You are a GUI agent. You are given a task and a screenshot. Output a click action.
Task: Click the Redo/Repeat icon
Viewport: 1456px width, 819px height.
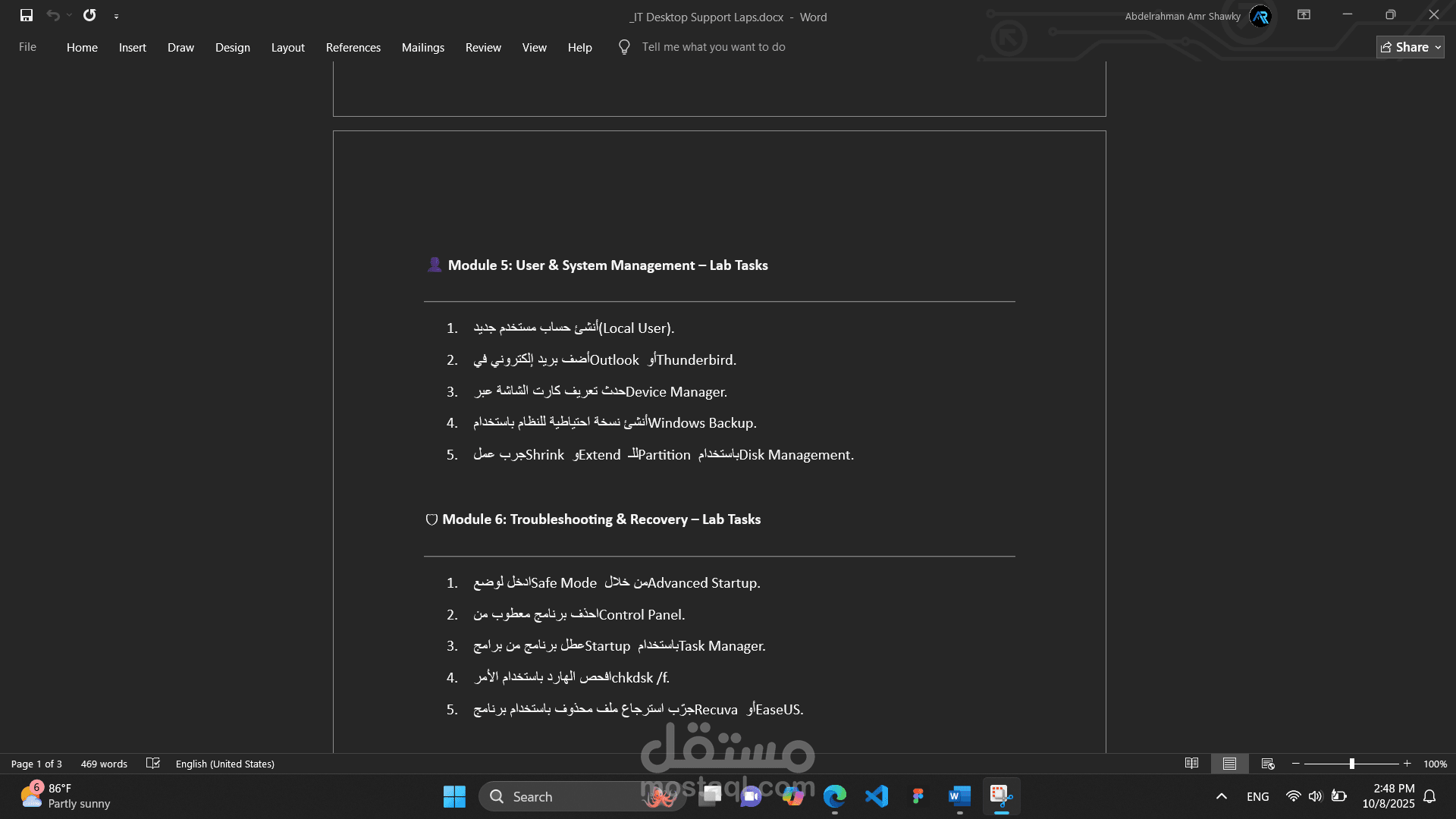coord(89,15)
